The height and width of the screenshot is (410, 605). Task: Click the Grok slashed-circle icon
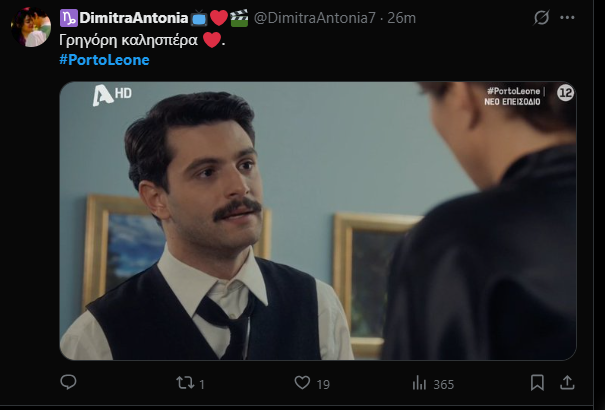(541, 18)
